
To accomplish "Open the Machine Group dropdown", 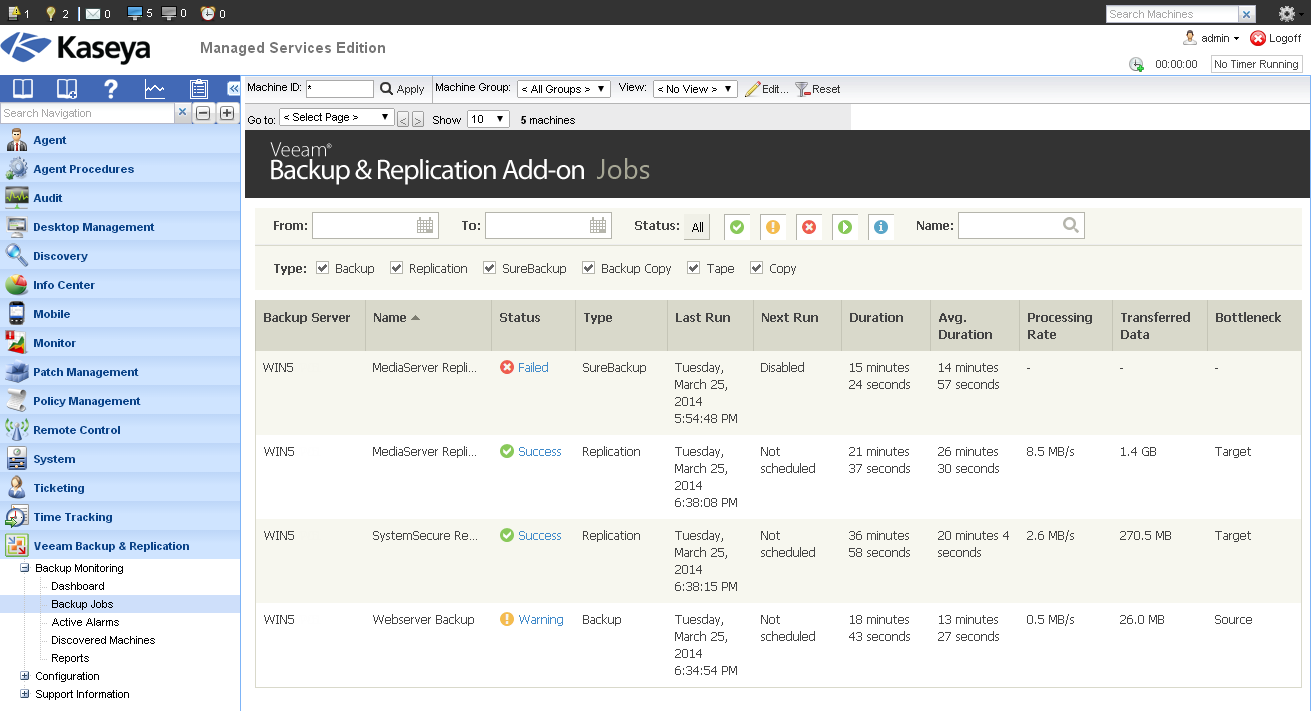I will click(564, 89).
